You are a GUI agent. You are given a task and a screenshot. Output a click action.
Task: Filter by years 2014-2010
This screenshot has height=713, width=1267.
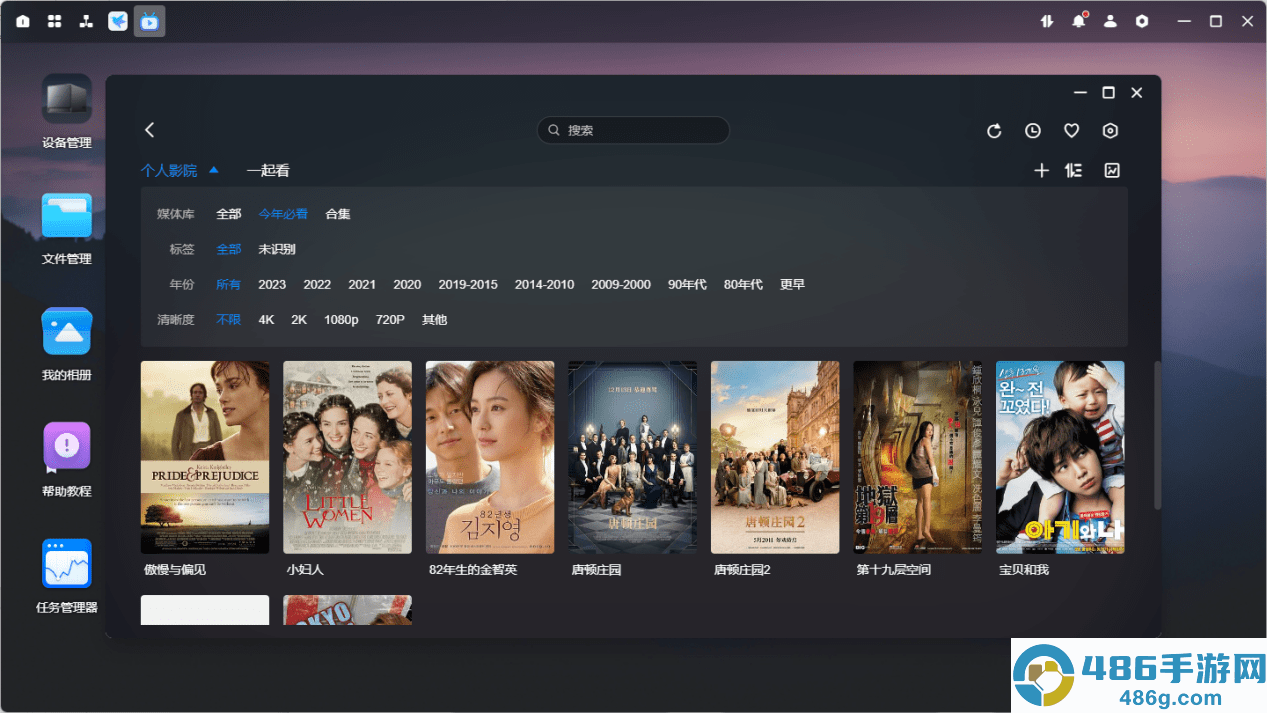545,285
